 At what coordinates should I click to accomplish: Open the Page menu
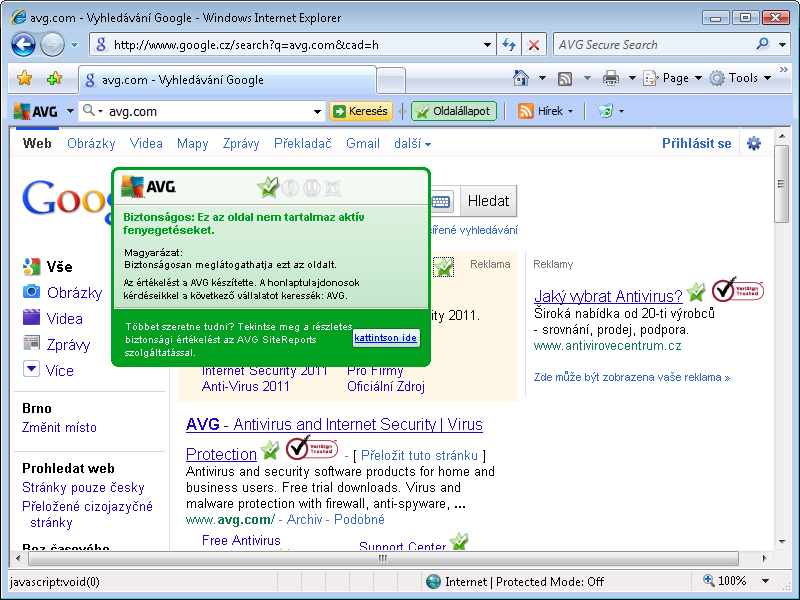(x=672, y=78)
